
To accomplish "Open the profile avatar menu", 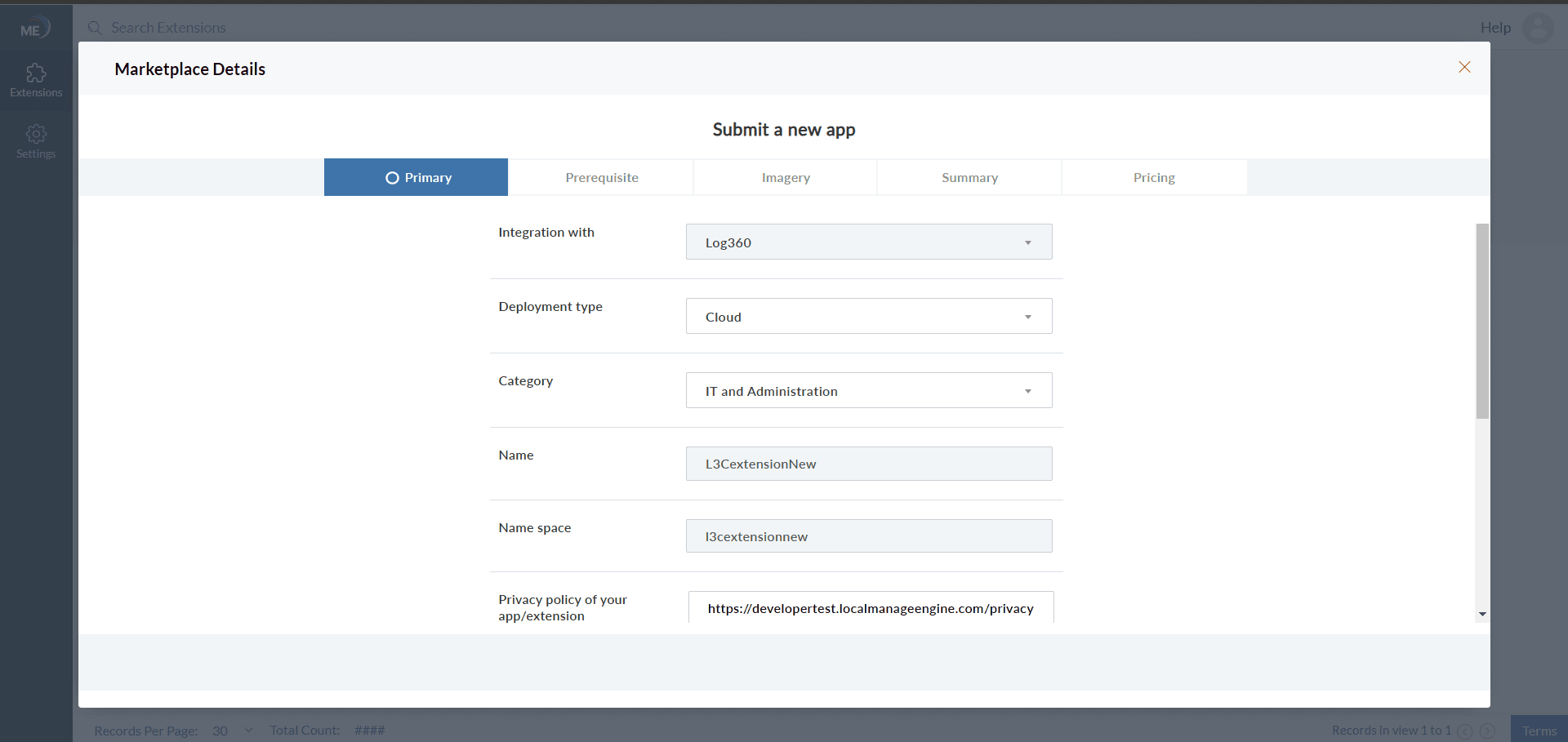I will pyautogui.click(x=1539, y=28).
